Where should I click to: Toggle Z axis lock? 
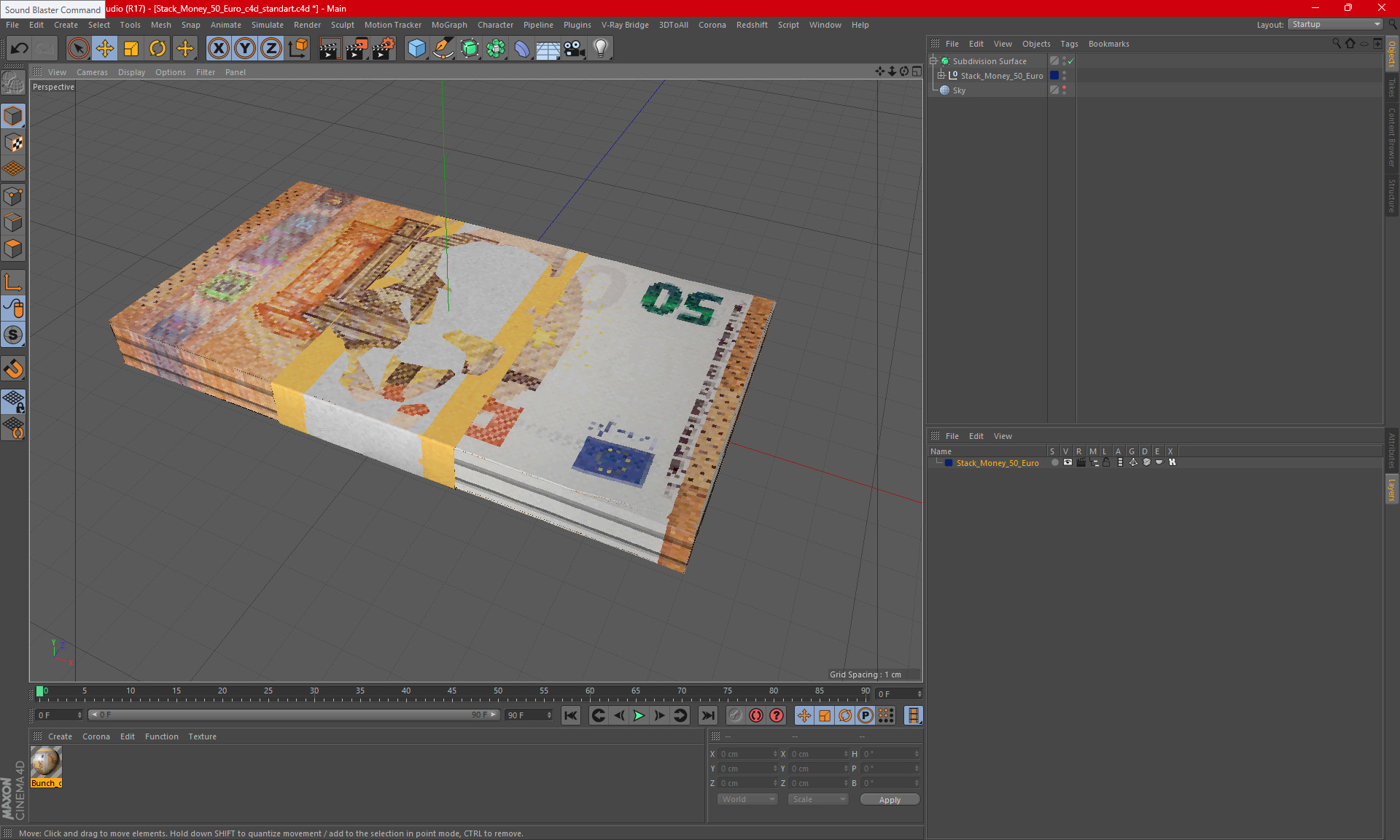coord(271,49)
